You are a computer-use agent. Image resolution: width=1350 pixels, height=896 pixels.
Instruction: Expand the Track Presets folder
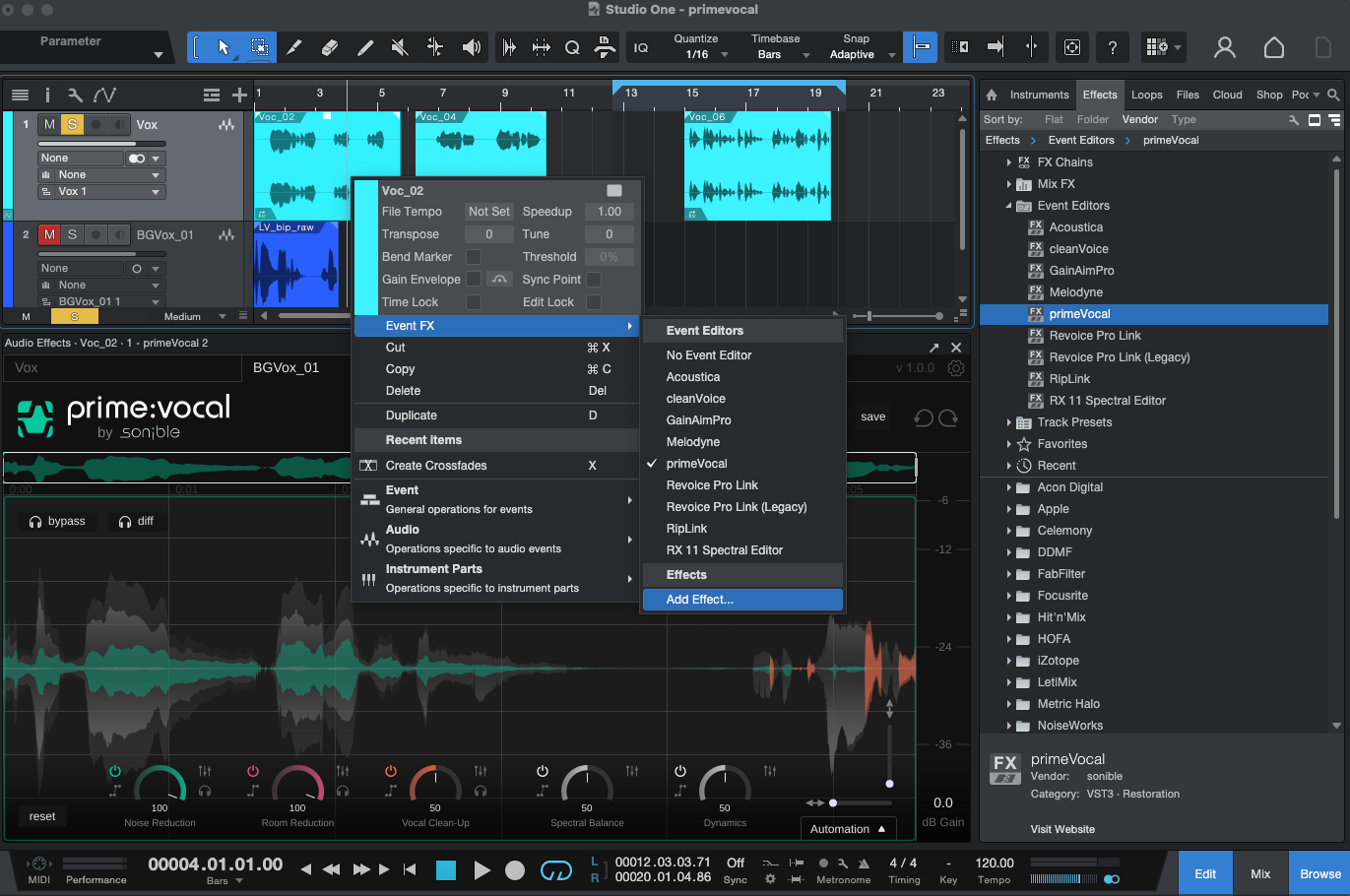1009,422
